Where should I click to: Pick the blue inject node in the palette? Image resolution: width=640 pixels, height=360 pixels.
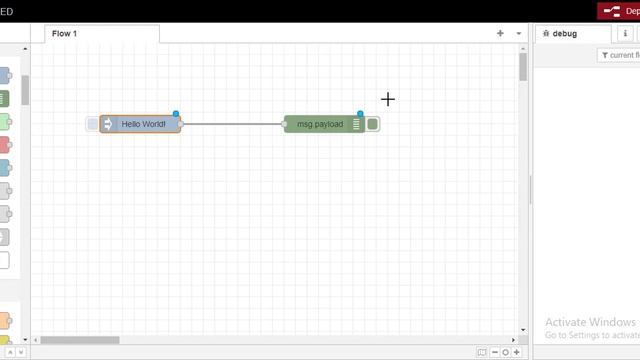(x=5, y=76)
